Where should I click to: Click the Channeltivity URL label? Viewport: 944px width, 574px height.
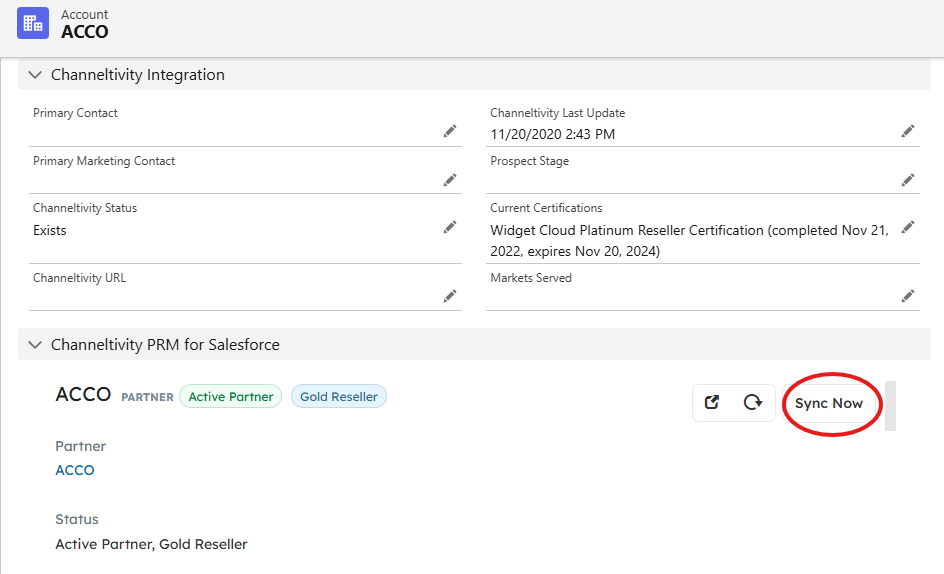tap(79, 278)
